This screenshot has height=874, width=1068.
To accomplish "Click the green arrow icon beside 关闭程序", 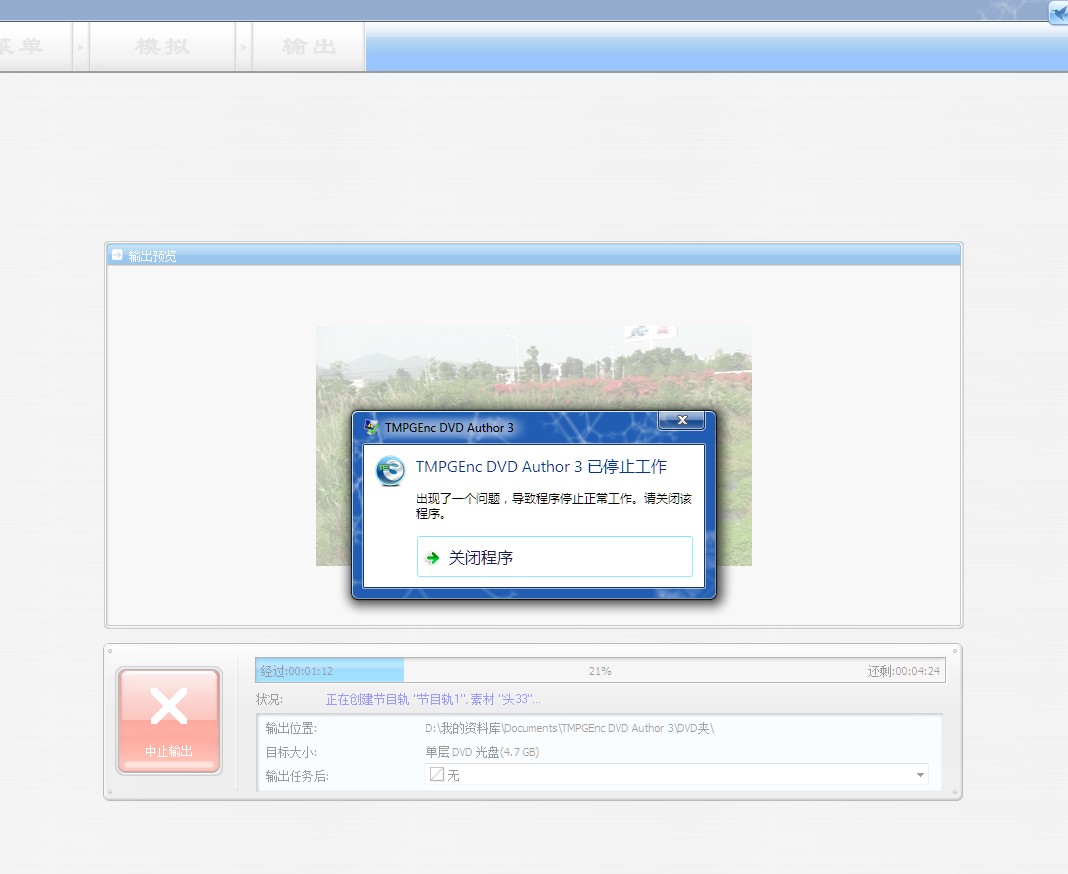I will pyautogui.click(x=433, y=558).
